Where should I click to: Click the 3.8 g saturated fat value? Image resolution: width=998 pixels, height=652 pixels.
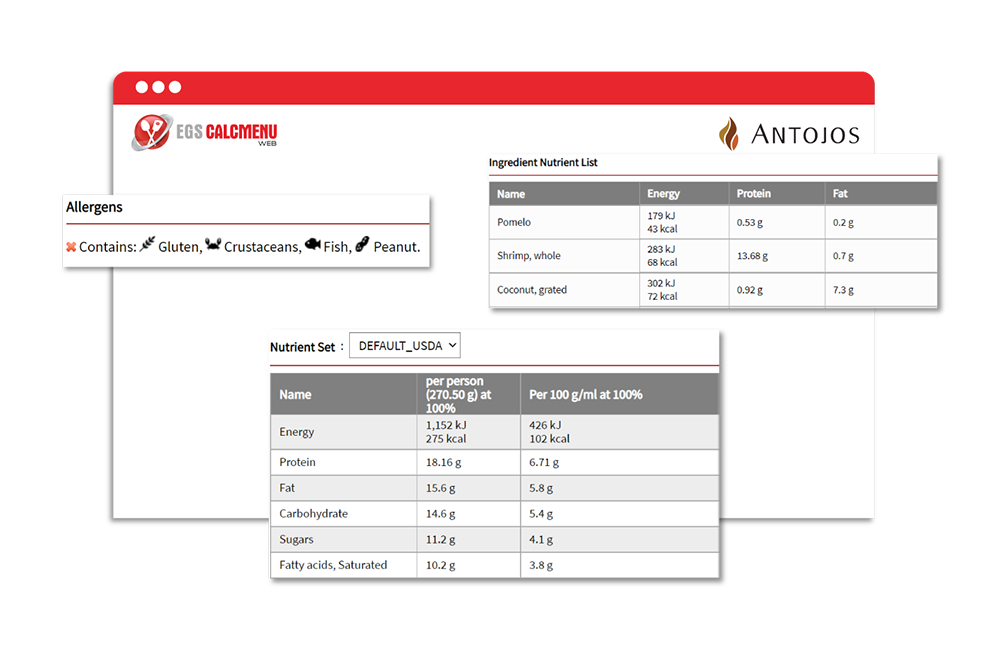coord(541,565)
